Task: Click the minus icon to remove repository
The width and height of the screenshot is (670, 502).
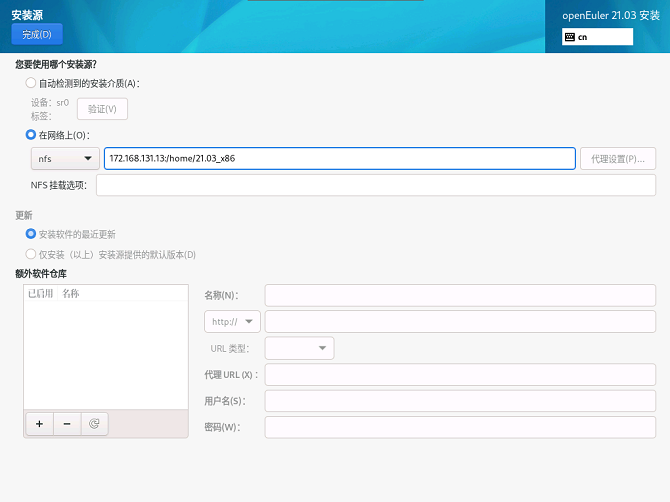Action: 67,423
